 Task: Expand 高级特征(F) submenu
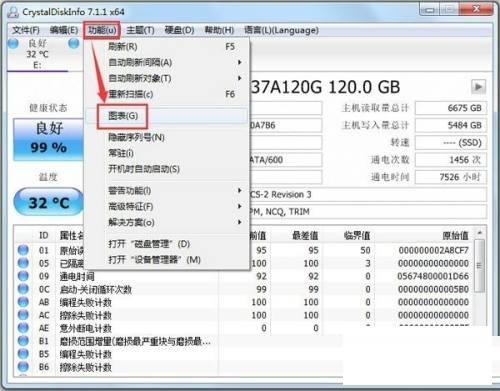coord(167,207)
